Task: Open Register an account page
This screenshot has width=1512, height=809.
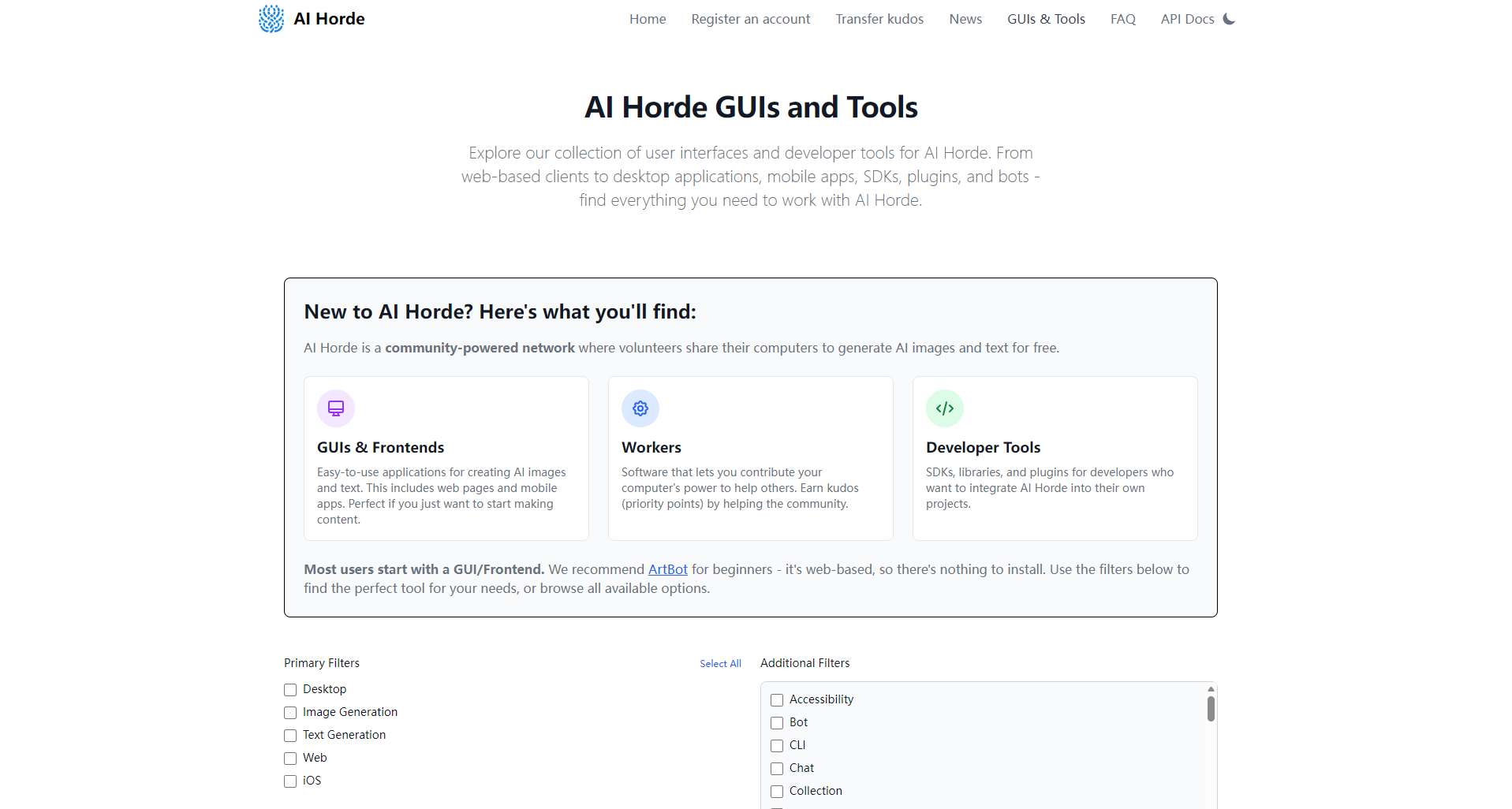Action: [x=750, y=19]
